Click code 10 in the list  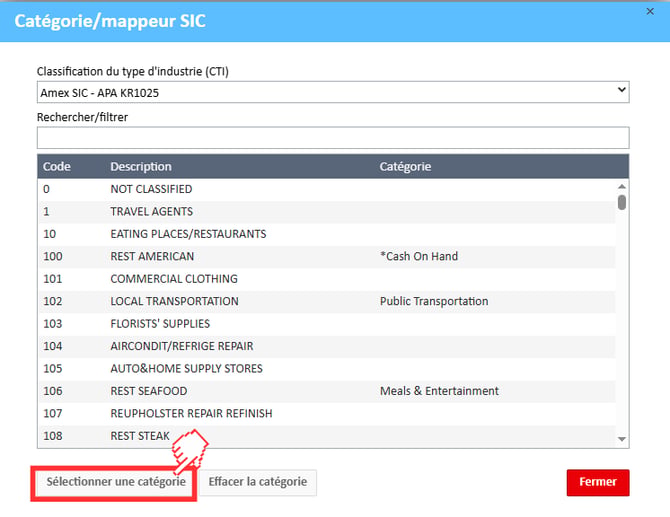point(49,234)
